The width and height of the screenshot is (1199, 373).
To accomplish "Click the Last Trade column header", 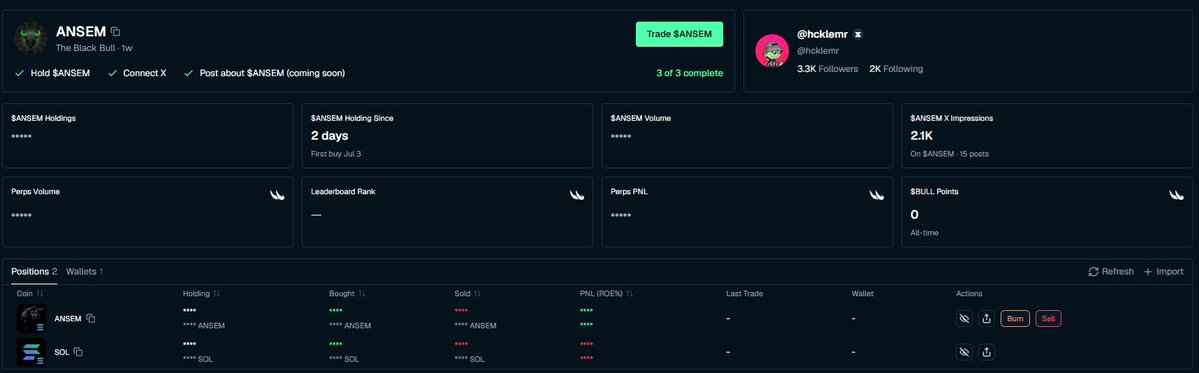I will (744, 294).
